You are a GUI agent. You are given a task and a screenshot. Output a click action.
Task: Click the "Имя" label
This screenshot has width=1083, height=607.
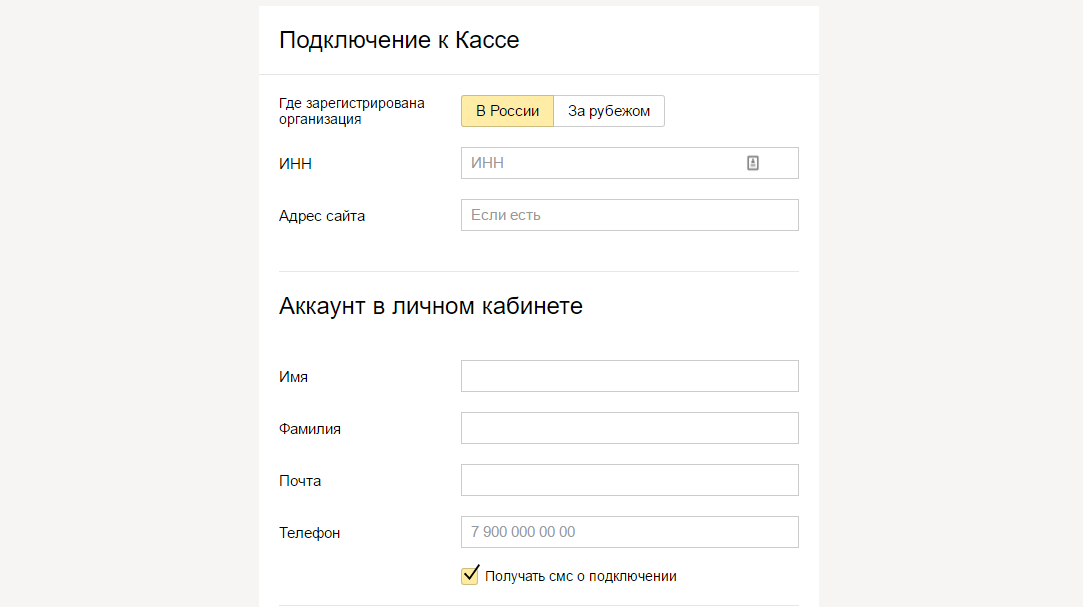pyautogui.click(x=293, y=377)
